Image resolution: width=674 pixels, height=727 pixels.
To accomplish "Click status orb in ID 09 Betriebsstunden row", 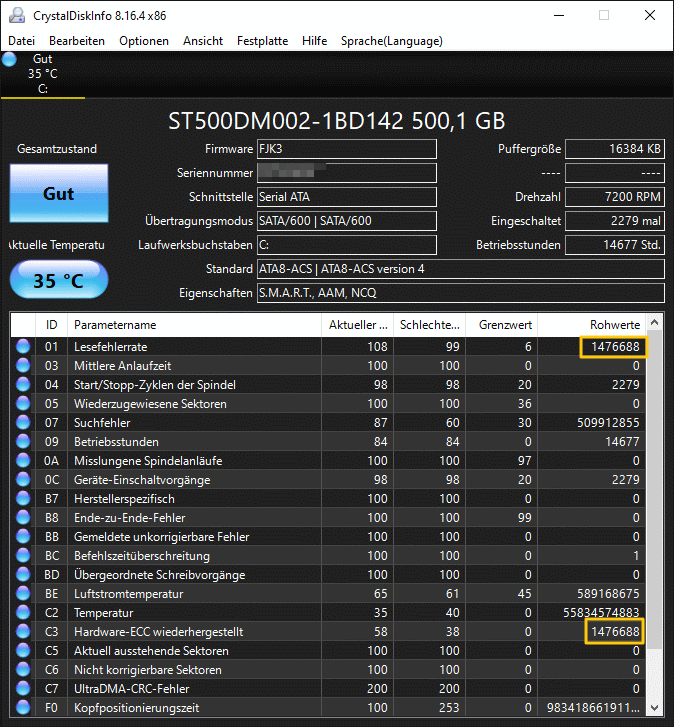I will pos(23,441).
